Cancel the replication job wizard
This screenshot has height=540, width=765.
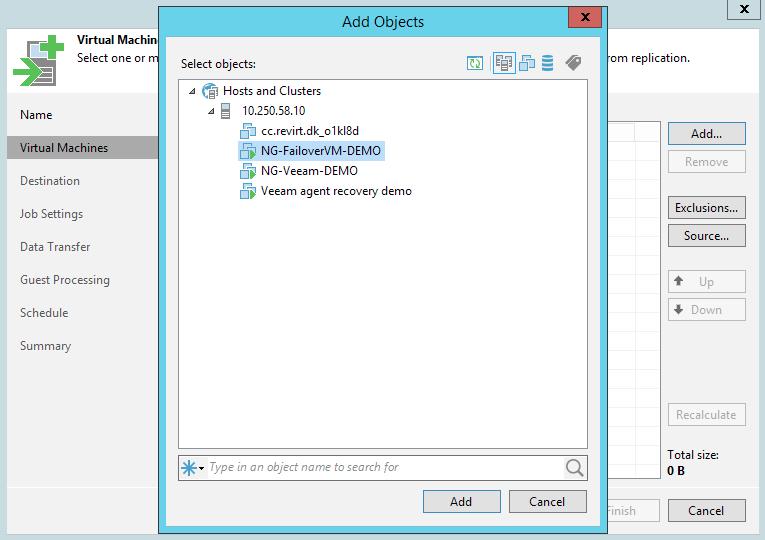706,511
